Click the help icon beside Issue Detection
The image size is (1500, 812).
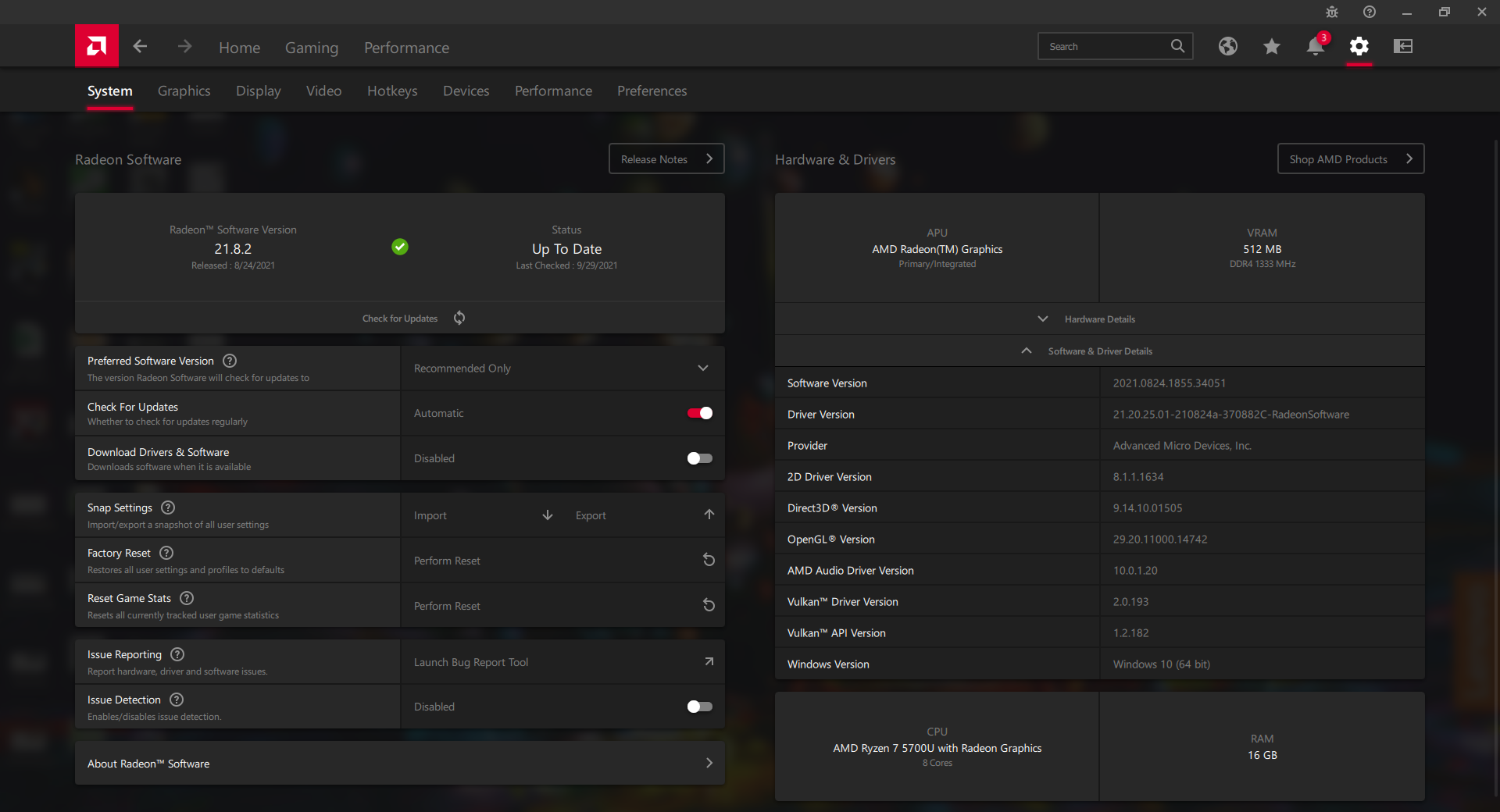(x=177, y=700)
